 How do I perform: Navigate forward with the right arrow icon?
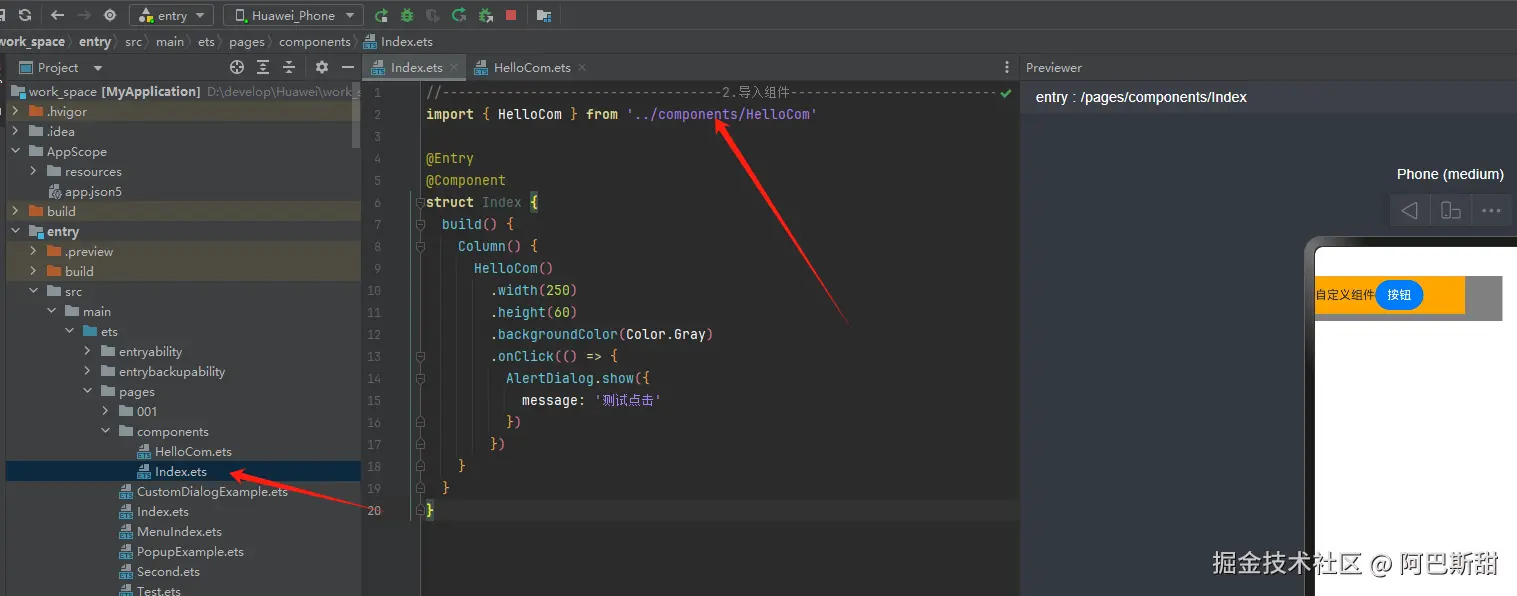pyautogui.click(x=84, y=15)
